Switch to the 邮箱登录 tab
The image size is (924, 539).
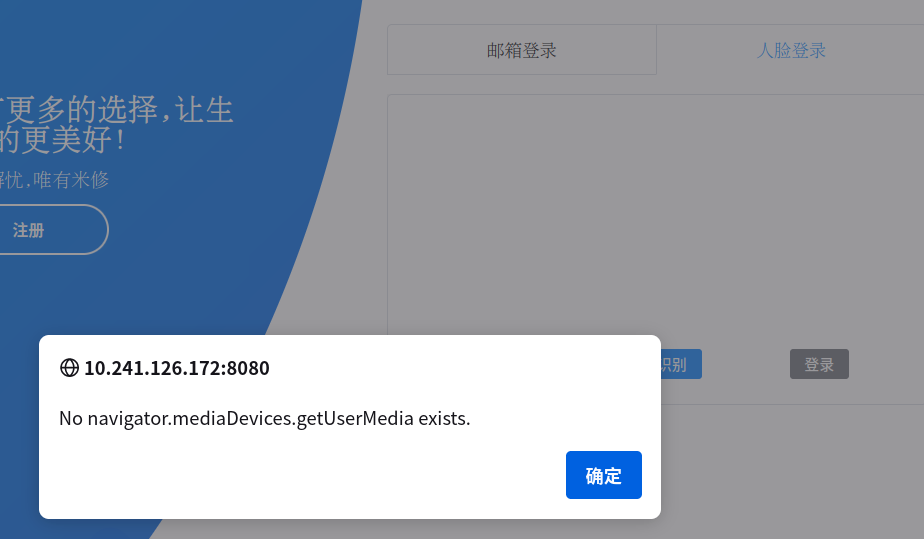(521, 50)
